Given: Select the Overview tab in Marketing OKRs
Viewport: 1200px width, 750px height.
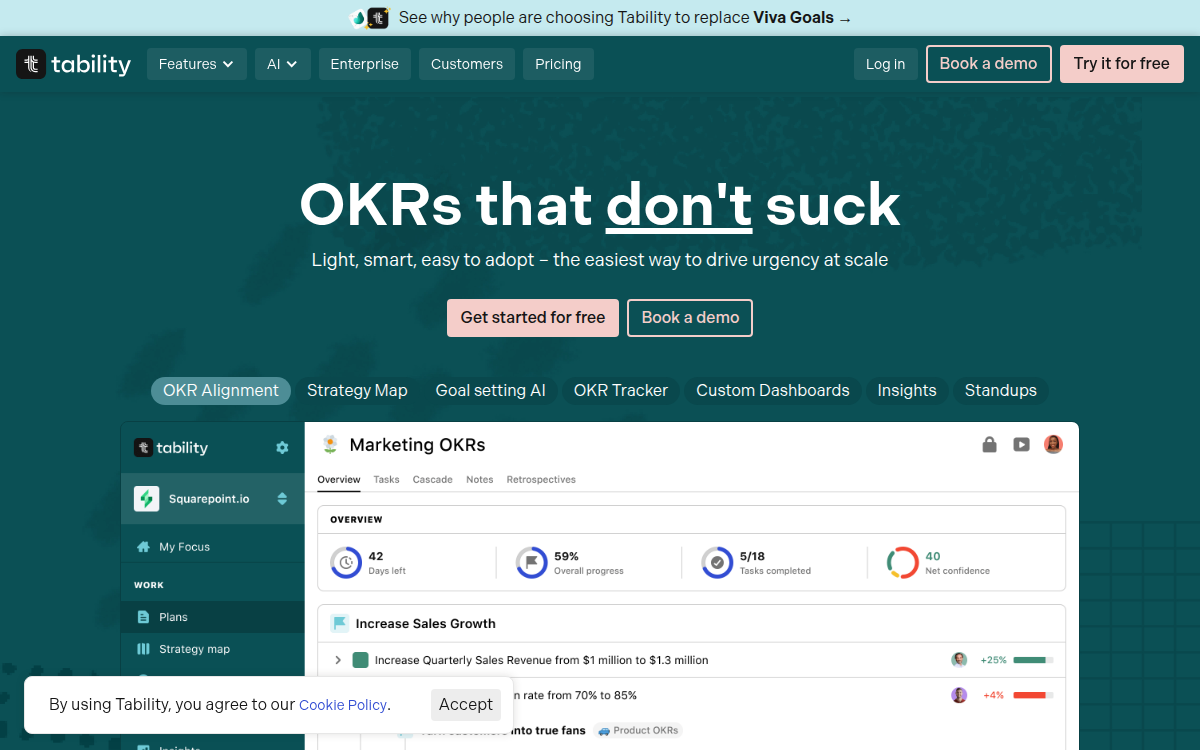Looking at the screenshot, I should point(339,480).
